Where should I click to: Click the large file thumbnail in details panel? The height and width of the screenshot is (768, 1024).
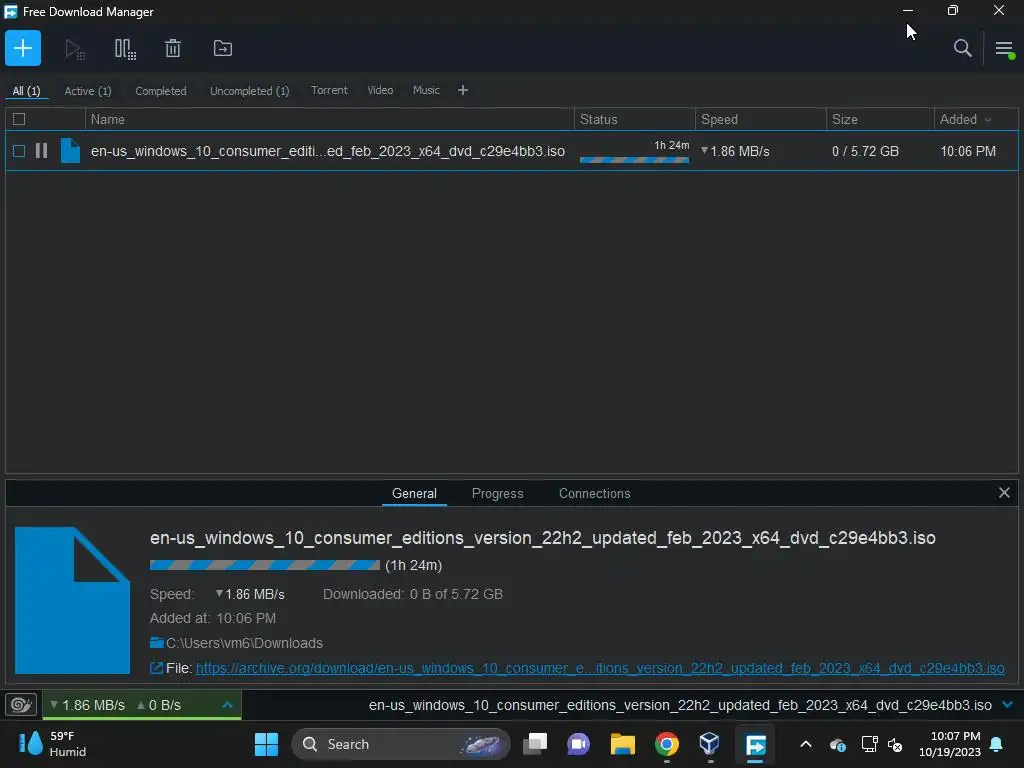(72, 600)
